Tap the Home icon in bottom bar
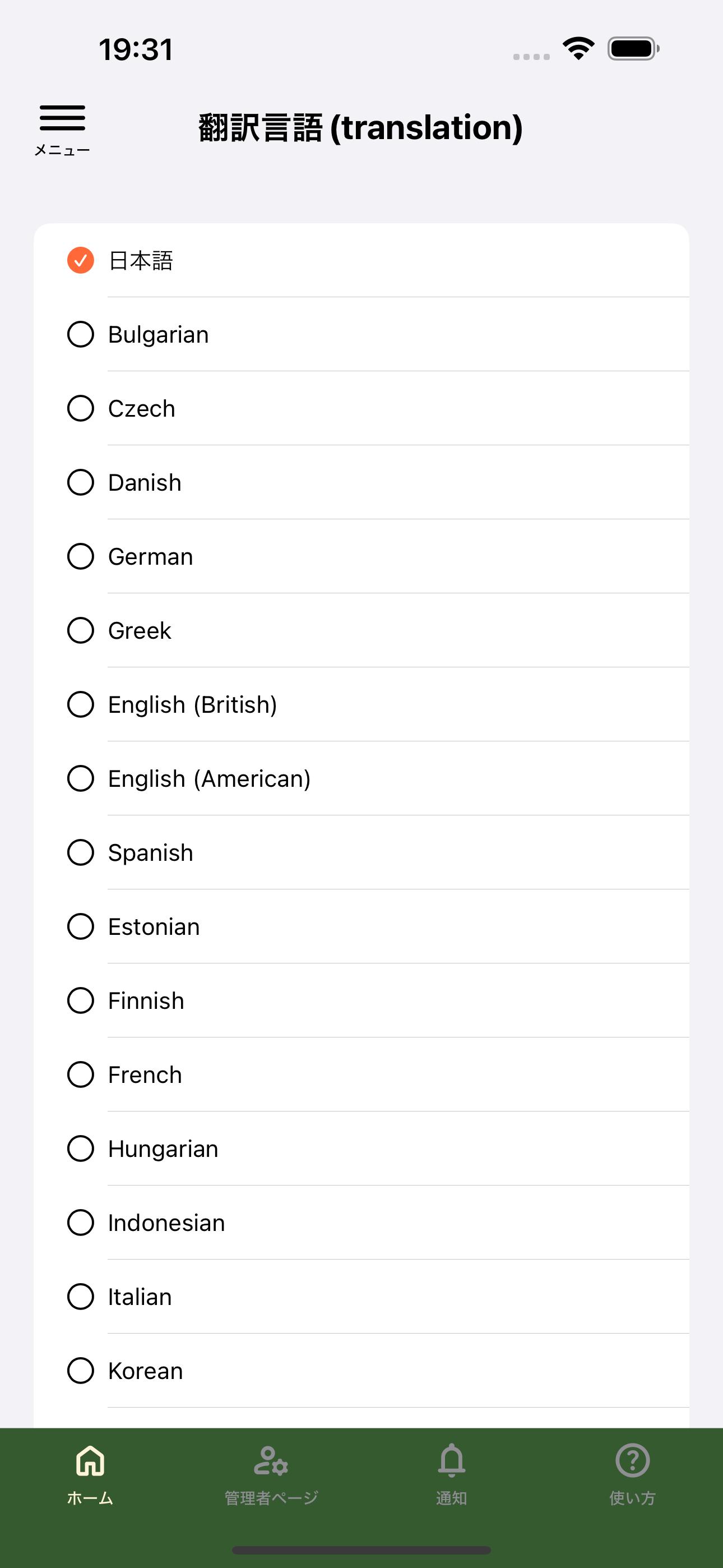This screenshot has width=723, height=1568. tap(90, 1461)
